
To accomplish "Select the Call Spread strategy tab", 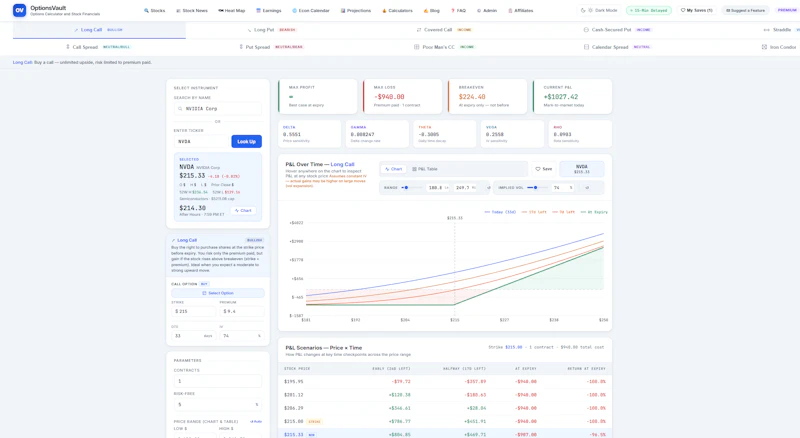I will (98, 47).
